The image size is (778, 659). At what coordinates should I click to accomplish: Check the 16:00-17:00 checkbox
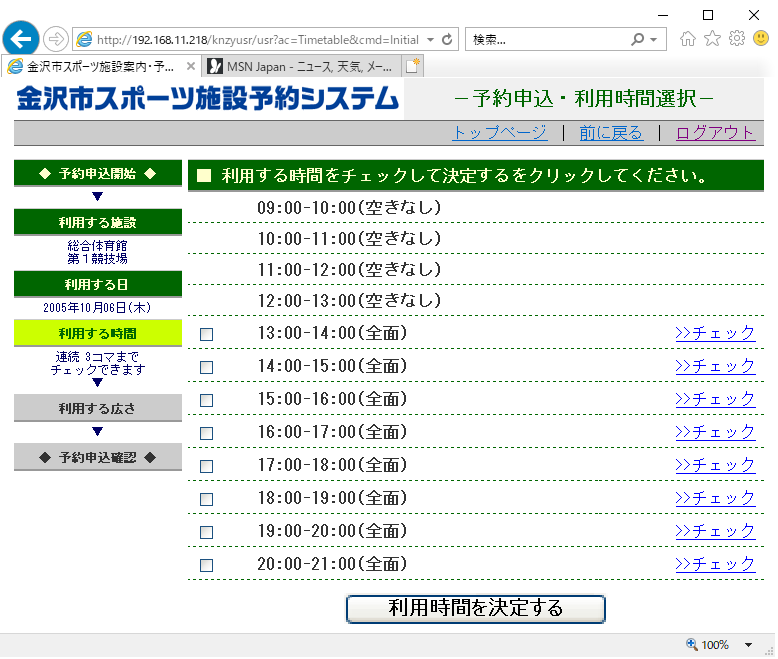(x=206, y=433)
